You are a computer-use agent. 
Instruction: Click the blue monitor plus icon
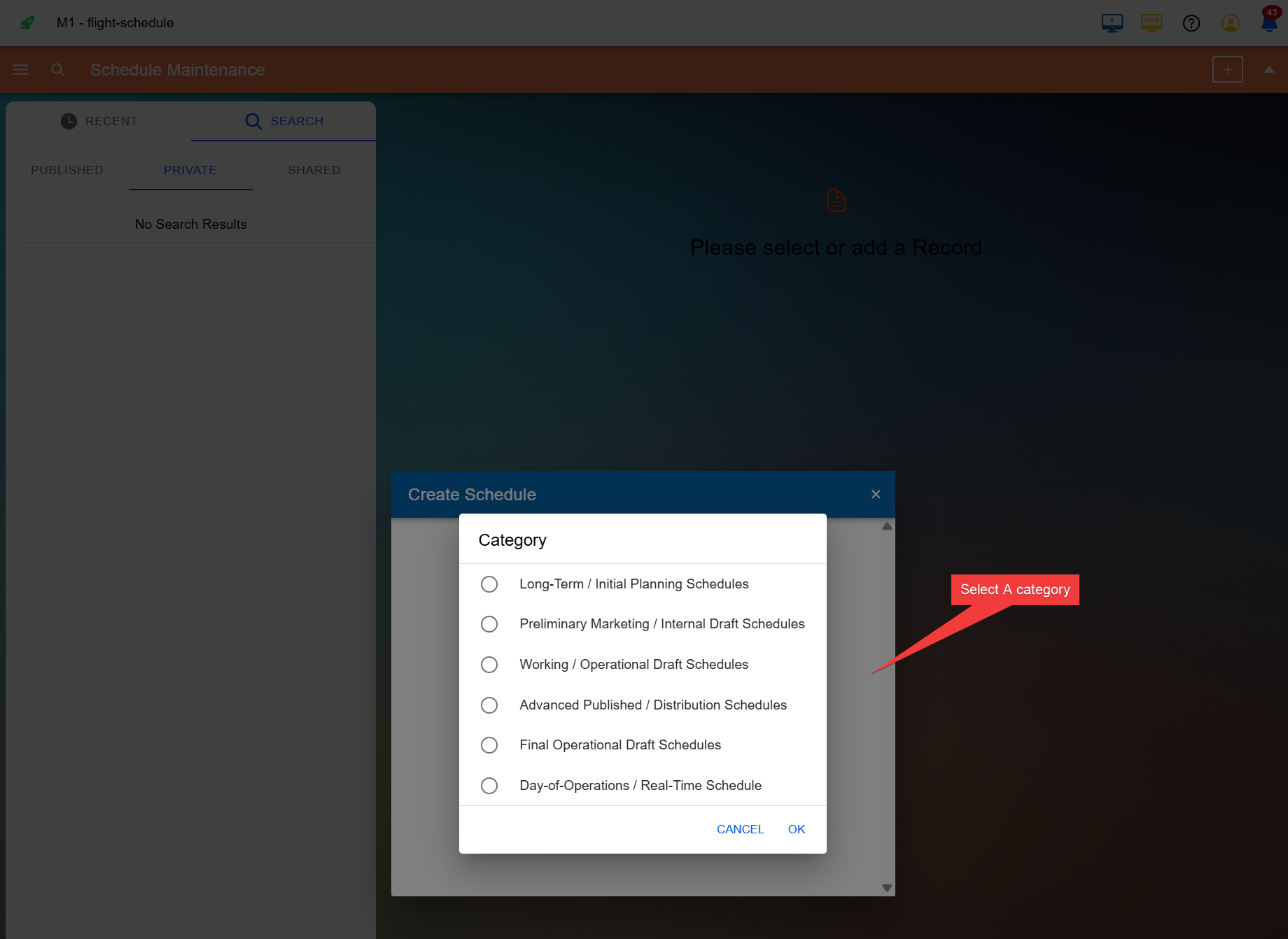[1112, 23]
